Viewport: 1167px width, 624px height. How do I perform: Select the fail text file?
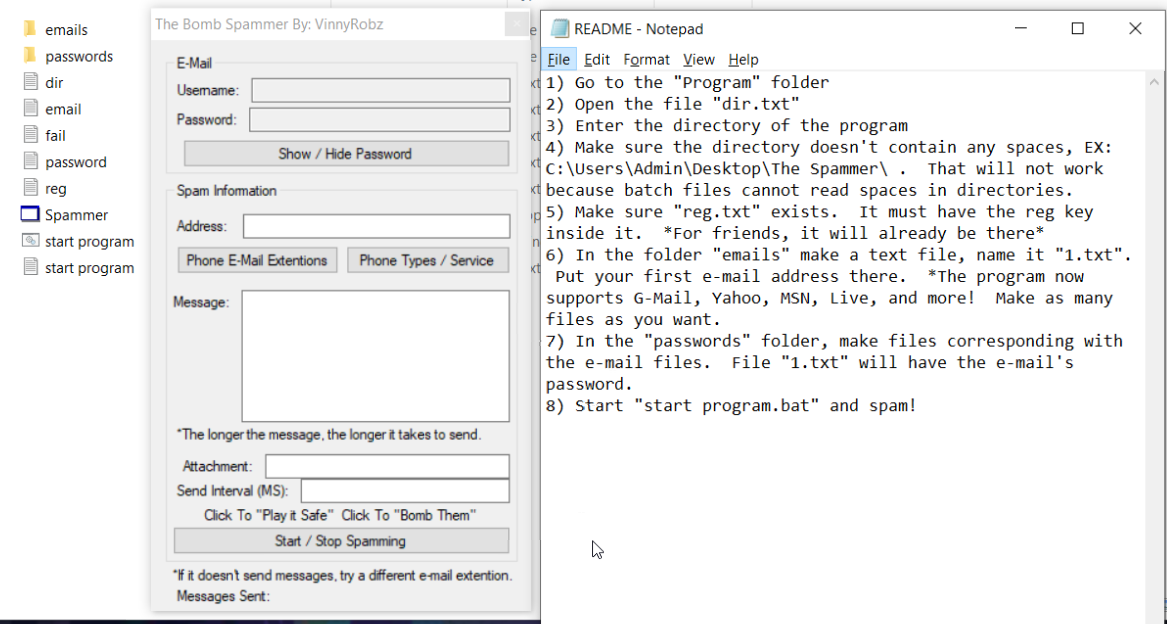[55, 136]
